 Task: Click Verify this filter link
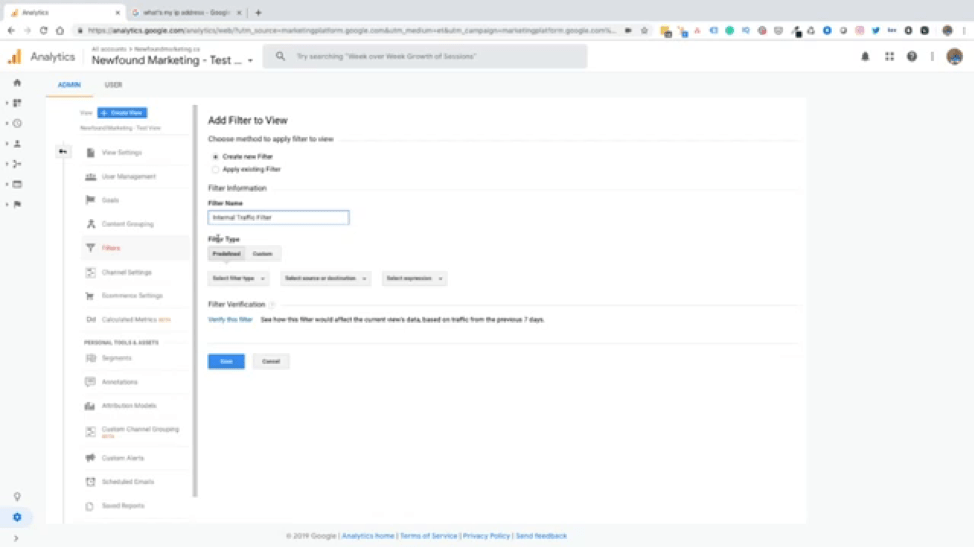(x=230, y=320)
